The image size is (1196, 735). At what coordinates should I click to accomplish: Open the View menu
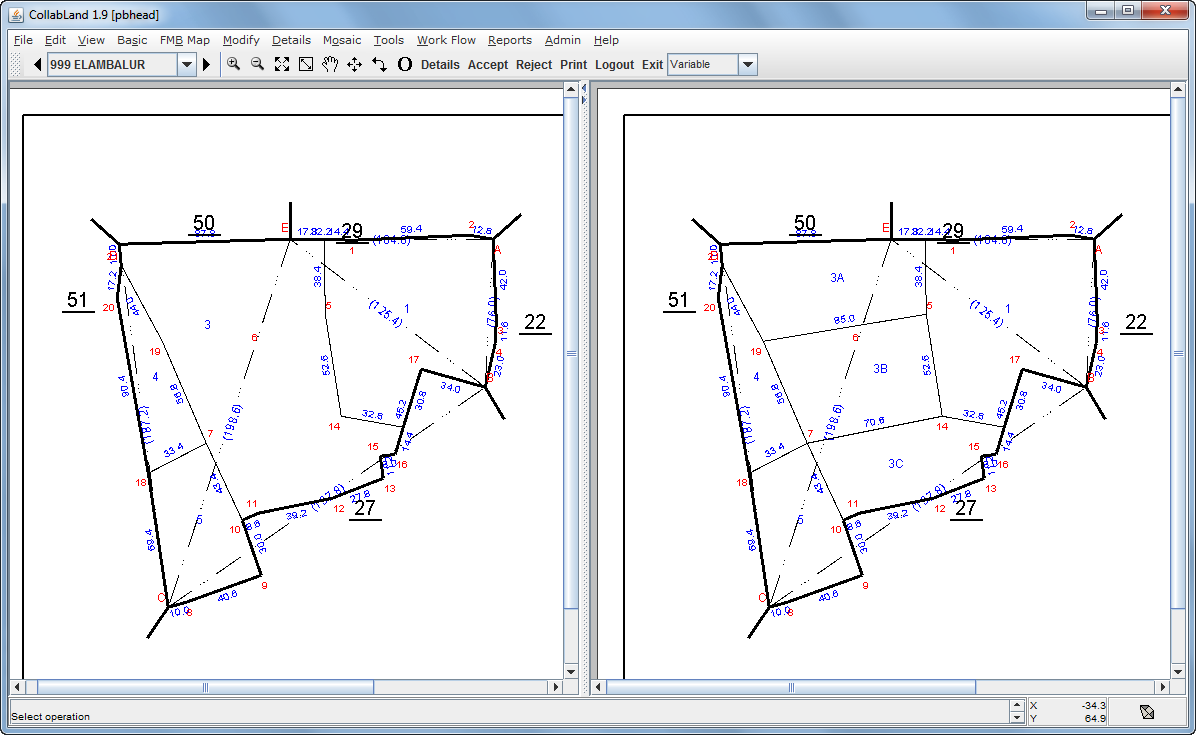click(x=91, y=40)
